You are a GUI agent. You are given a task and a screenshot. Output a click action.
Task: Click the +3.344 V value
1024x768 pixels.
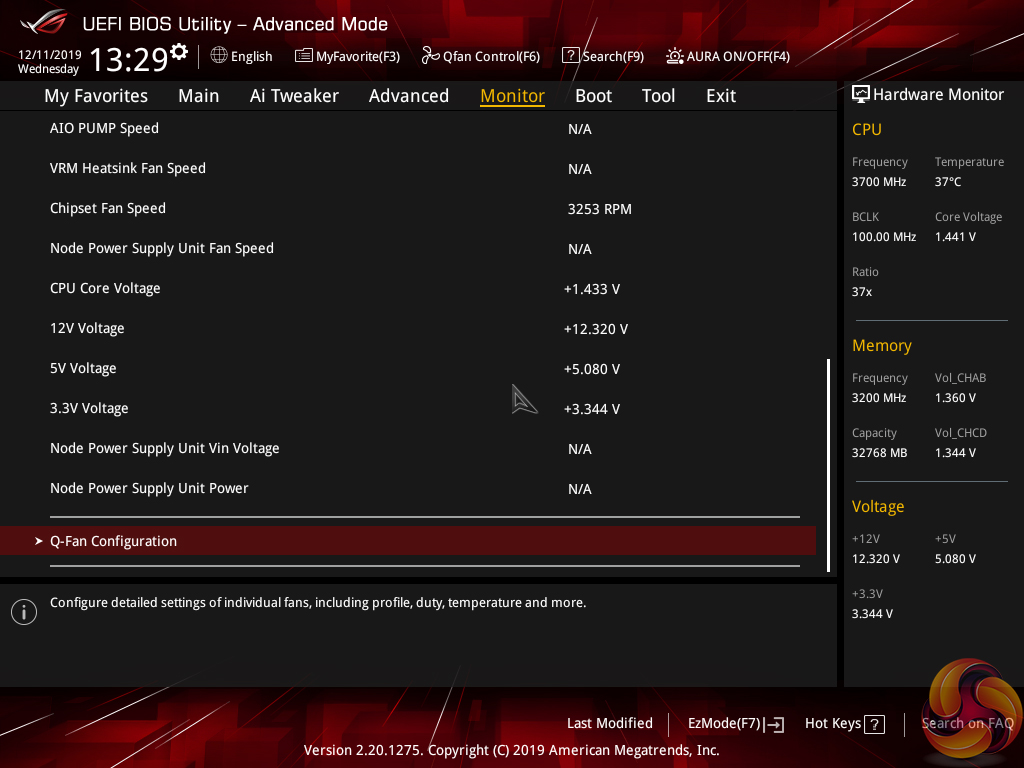(x=592, y=409)
